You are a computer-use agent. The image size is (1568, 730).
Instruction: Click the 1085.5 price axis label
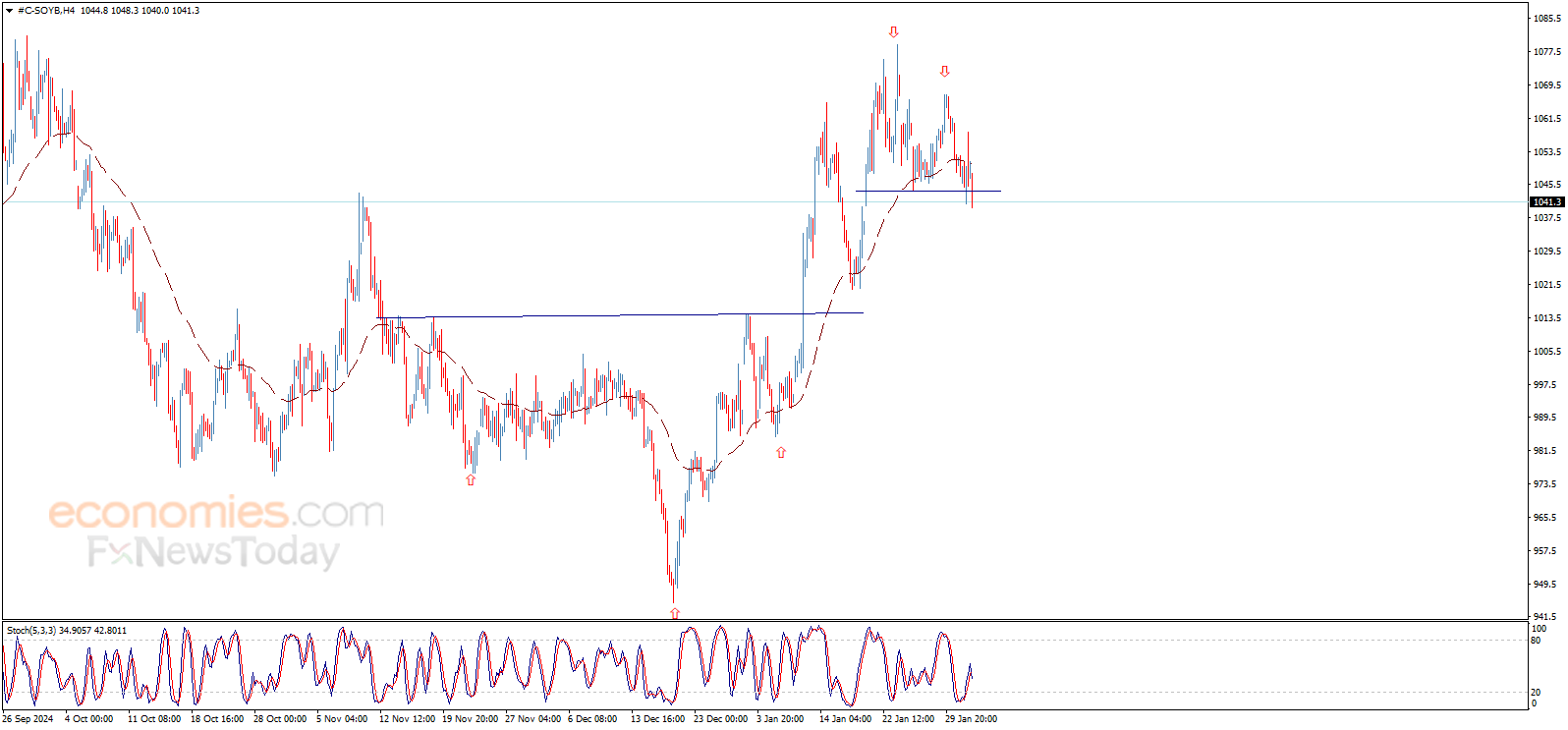[1547, 19]
